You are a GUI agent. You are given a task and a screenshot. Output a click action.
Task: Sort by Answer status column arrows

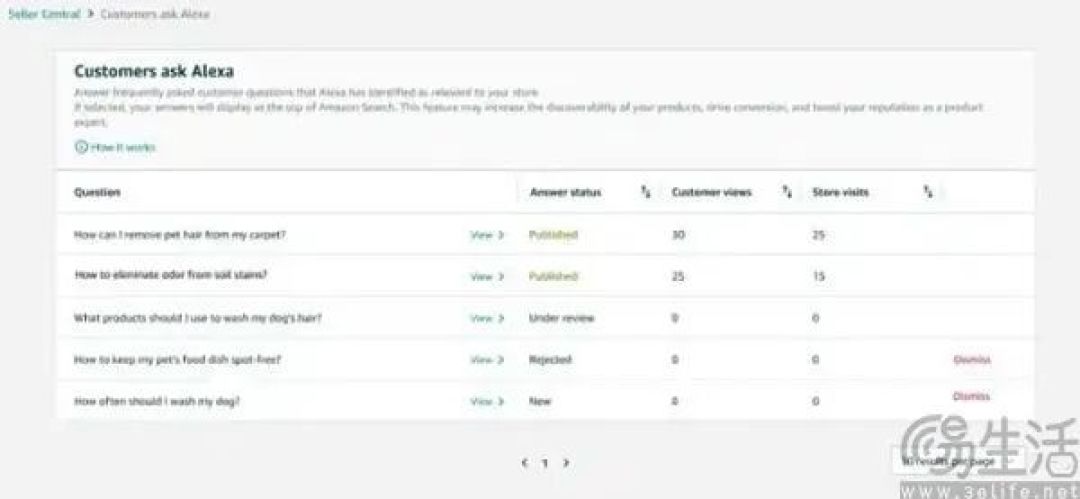[645, 193]
